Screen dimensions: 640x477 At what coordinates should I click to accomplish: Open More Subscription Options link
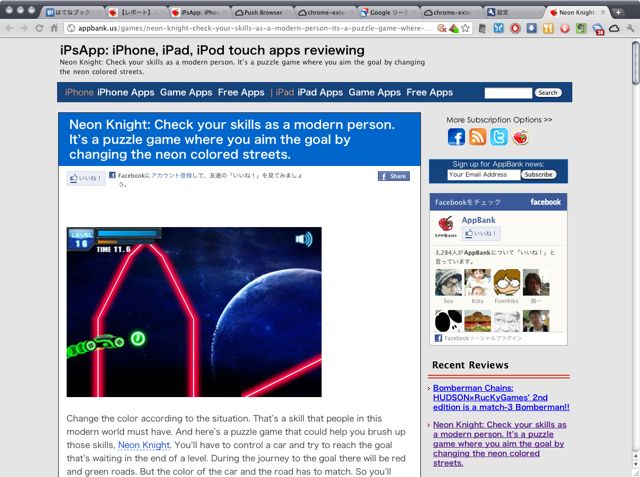click(x=499, y=120)
